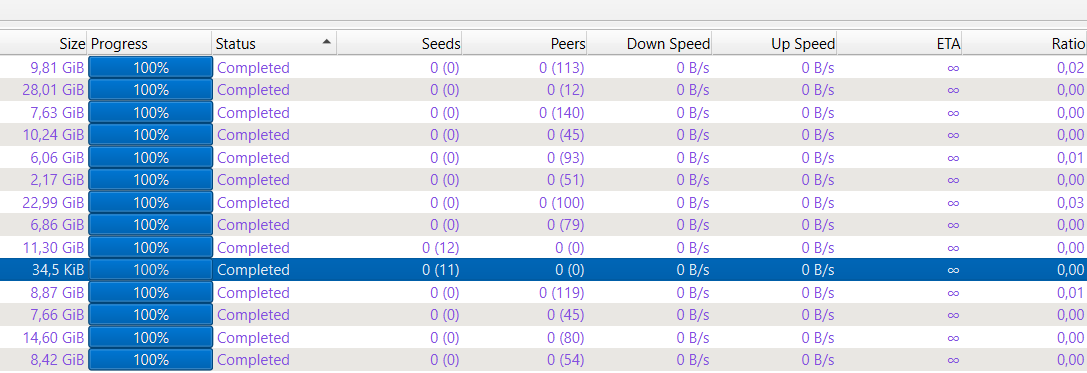Click Completed status in the 28,01 GiB row
1087x373 pixels.
click(253, 90)
